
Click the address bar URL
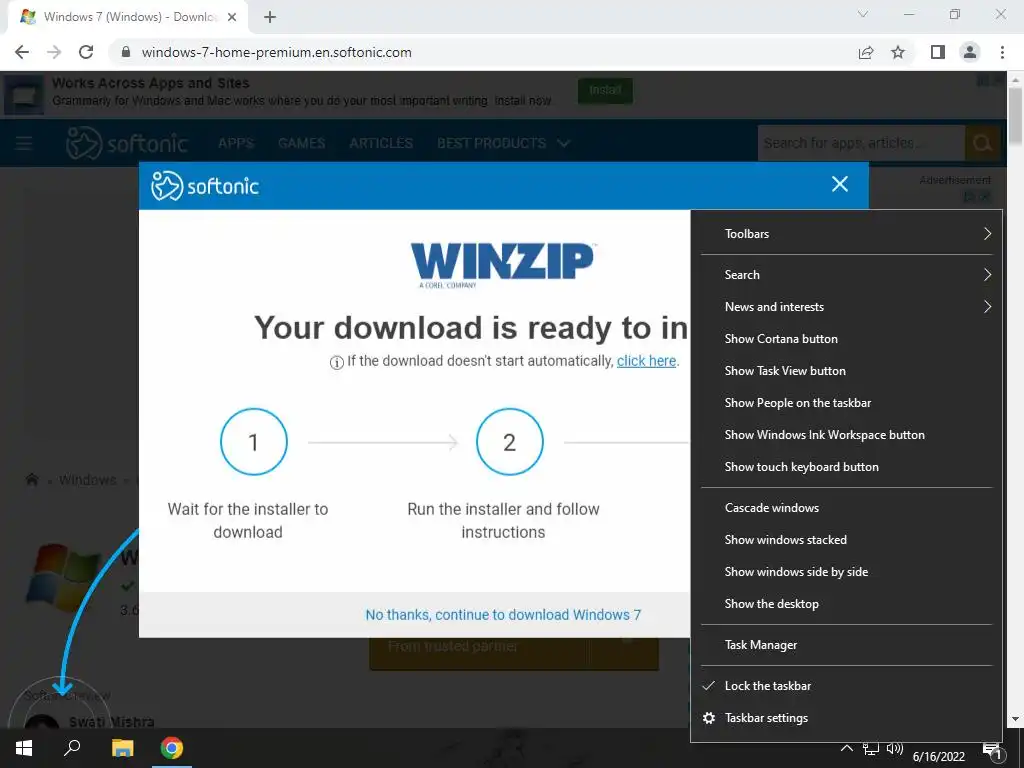click(x=276, y=52)
